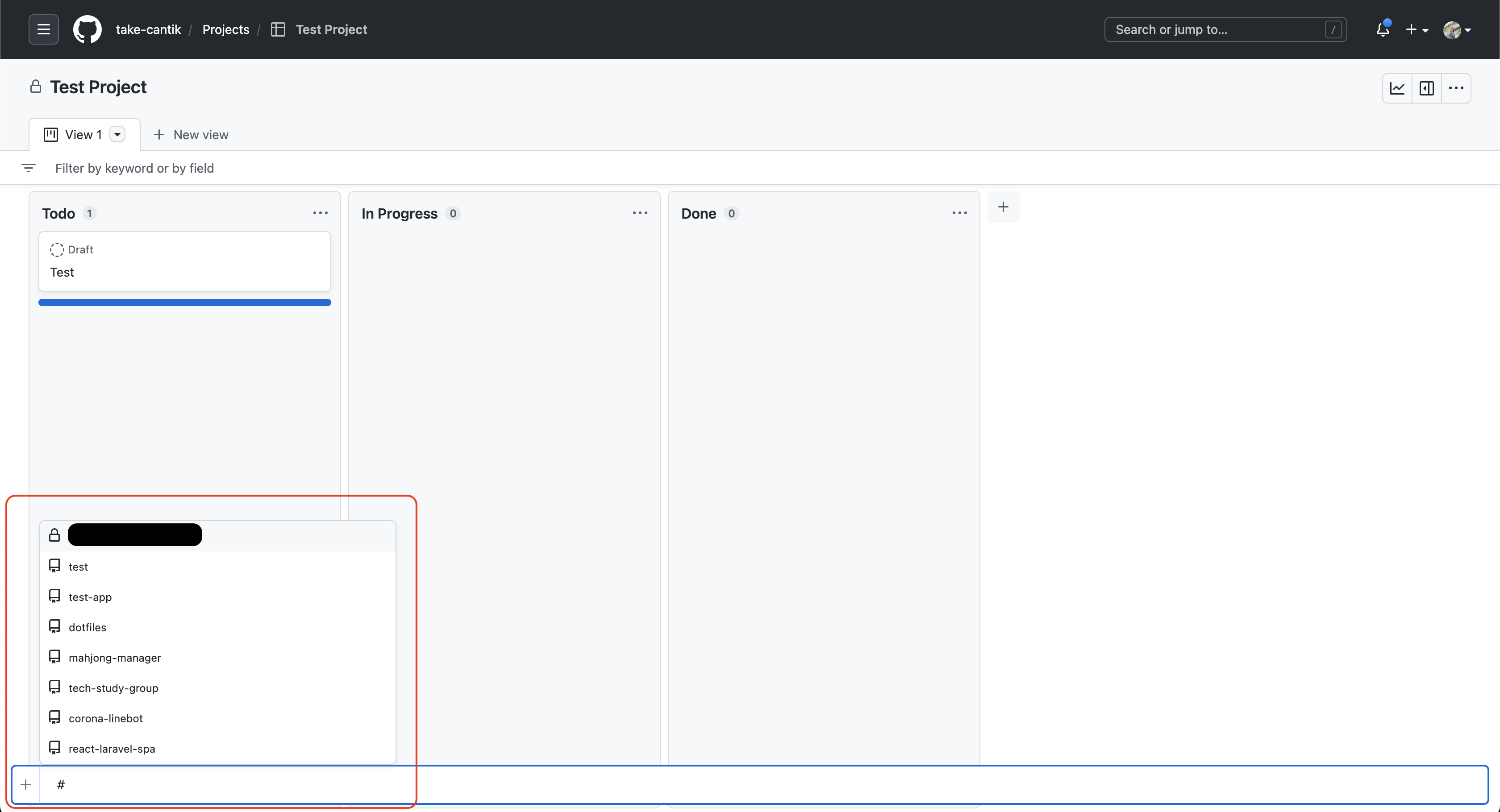Click the filter icon beside the filter field

(29, 168)
